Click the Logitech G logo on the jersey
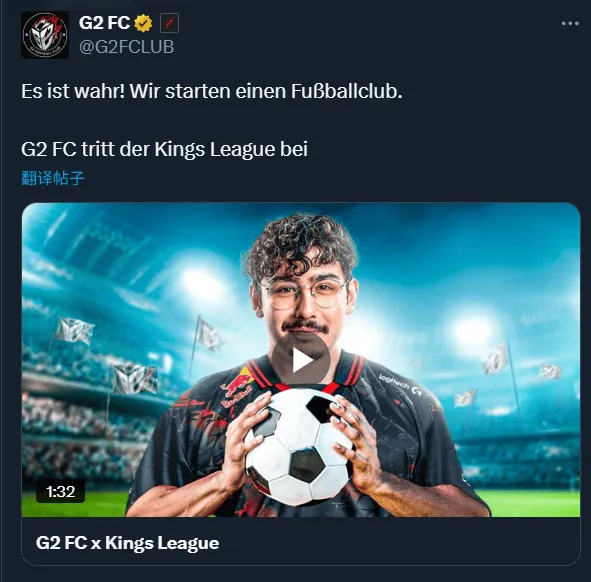Image resolution: width=591 pixels, height=582 pixels. [400, 384]
